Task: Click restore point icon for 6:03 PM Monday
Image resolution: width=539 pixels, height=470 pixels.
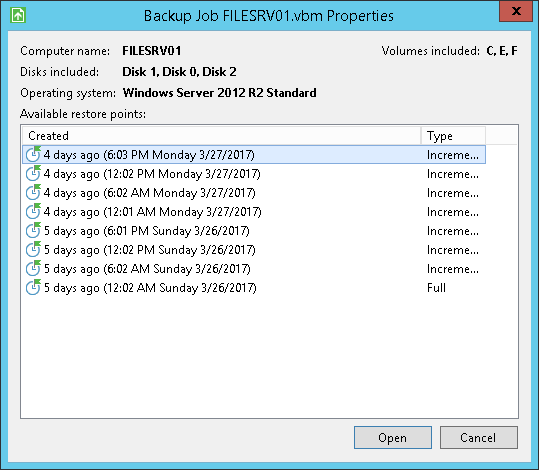Action: (x=33, y=154)
